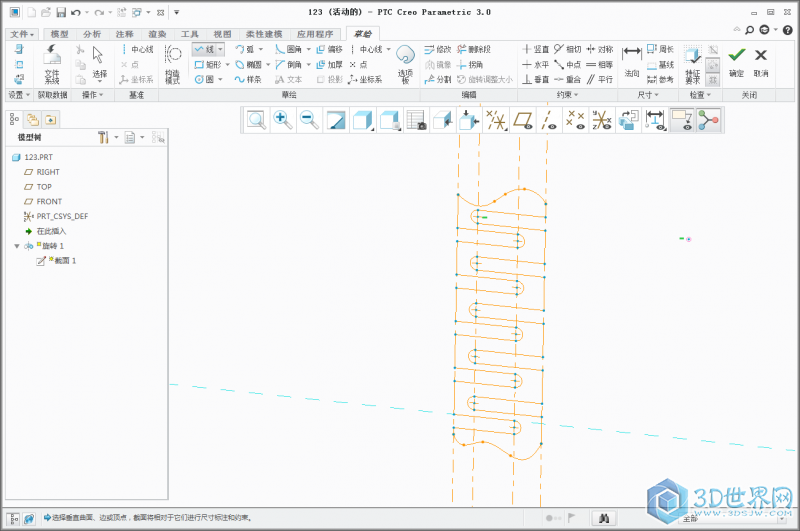Toggle dimension display in graphics toolbar
Viewport: 800px width, 531px height.
[656, 120]
